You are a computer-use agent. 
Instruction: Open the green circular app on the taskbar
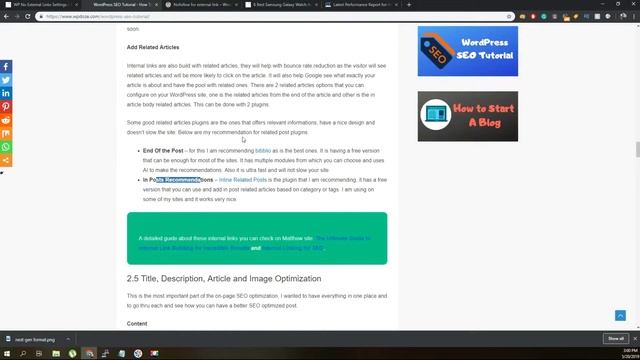click(72, 353)
